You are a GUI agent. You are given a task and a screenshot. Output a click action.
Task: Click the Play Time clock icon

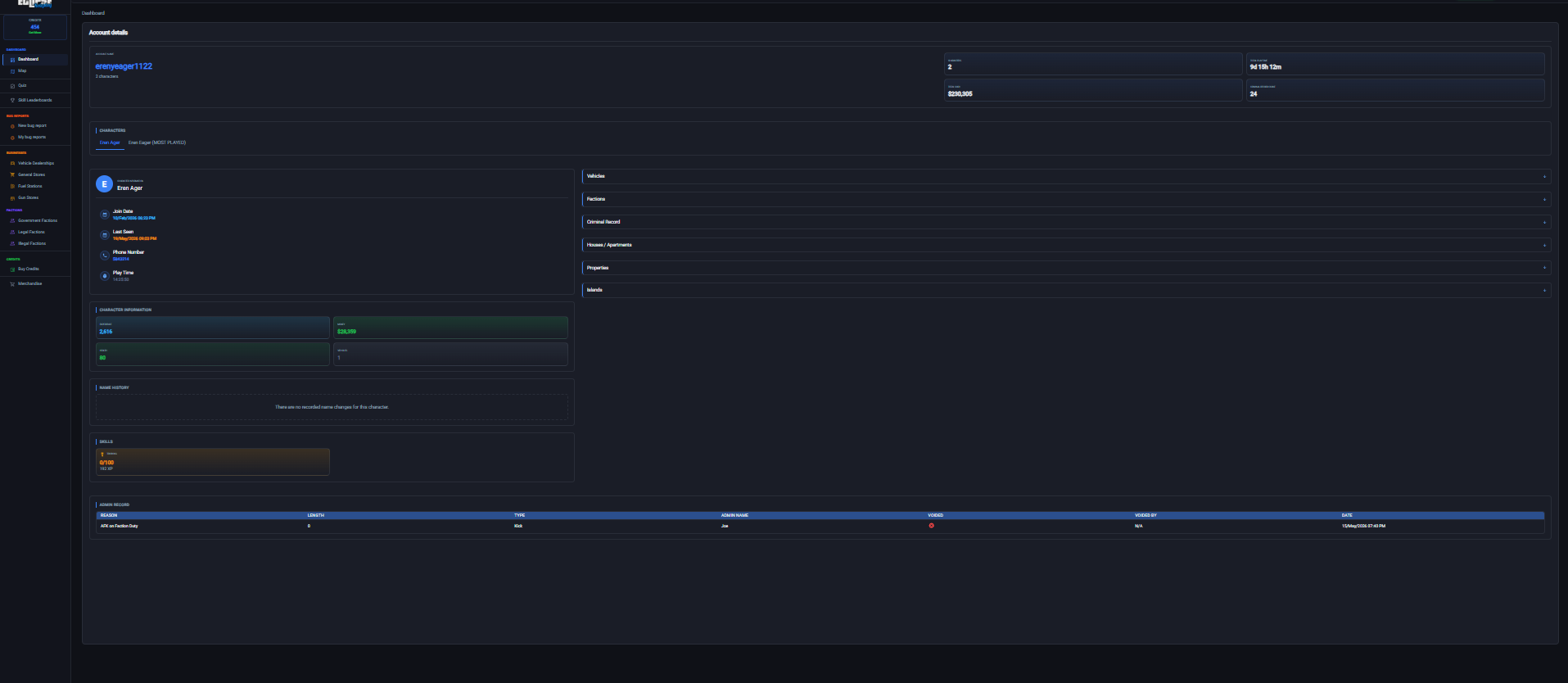105,276
